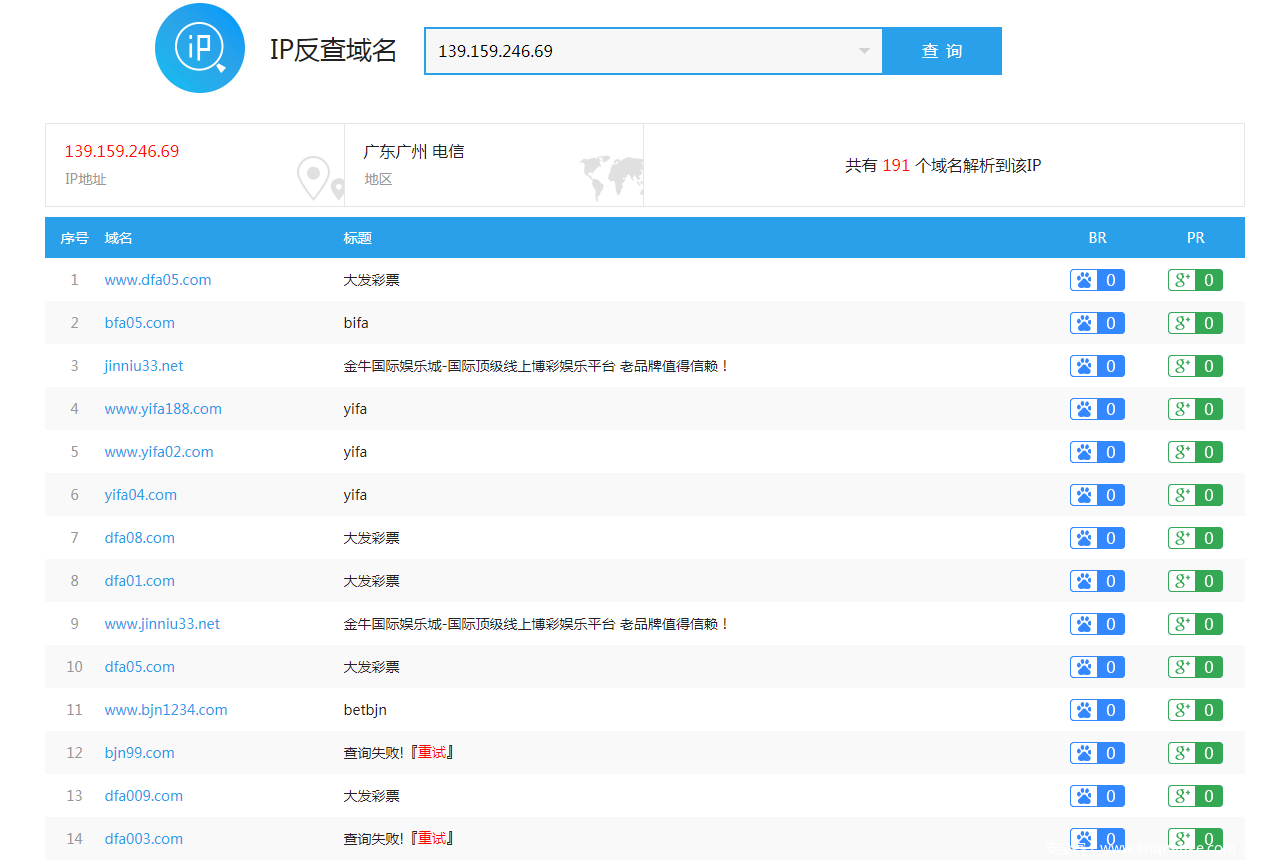1261x867 pixels.
Task: Open the bjn99.com domain link
Action: [140, 753]
